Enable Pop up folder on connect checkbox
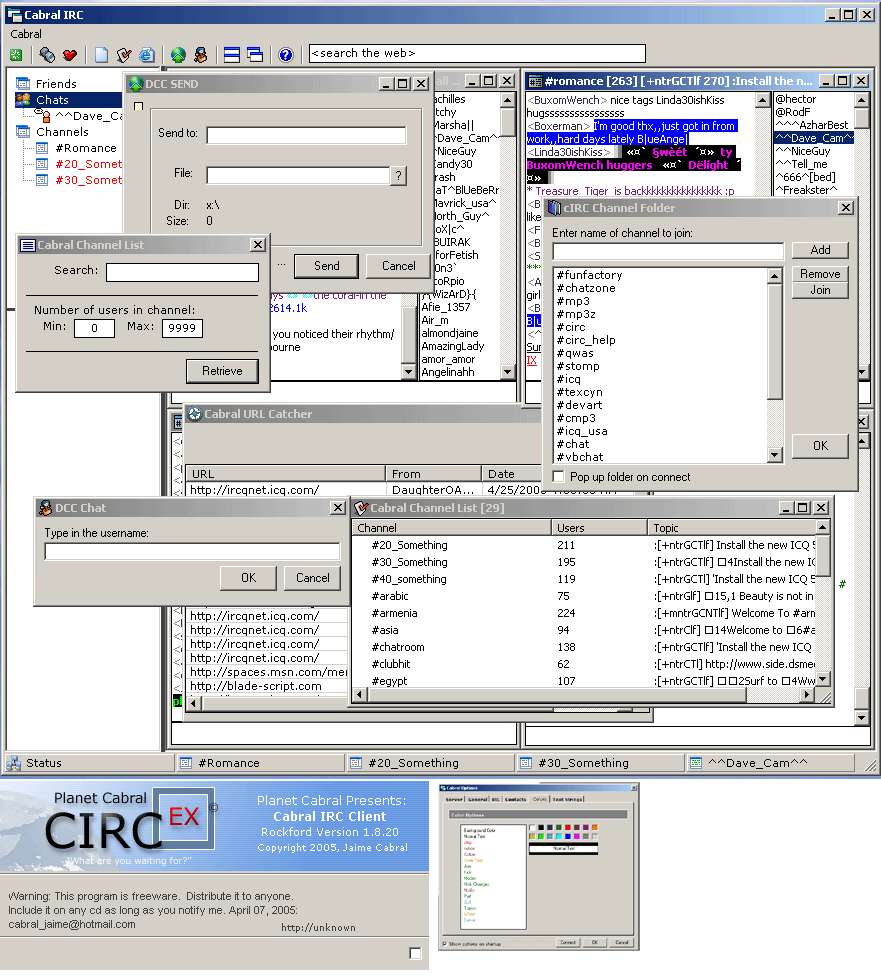The height and width of the screenshot is (979, 881). coord(559,477)
